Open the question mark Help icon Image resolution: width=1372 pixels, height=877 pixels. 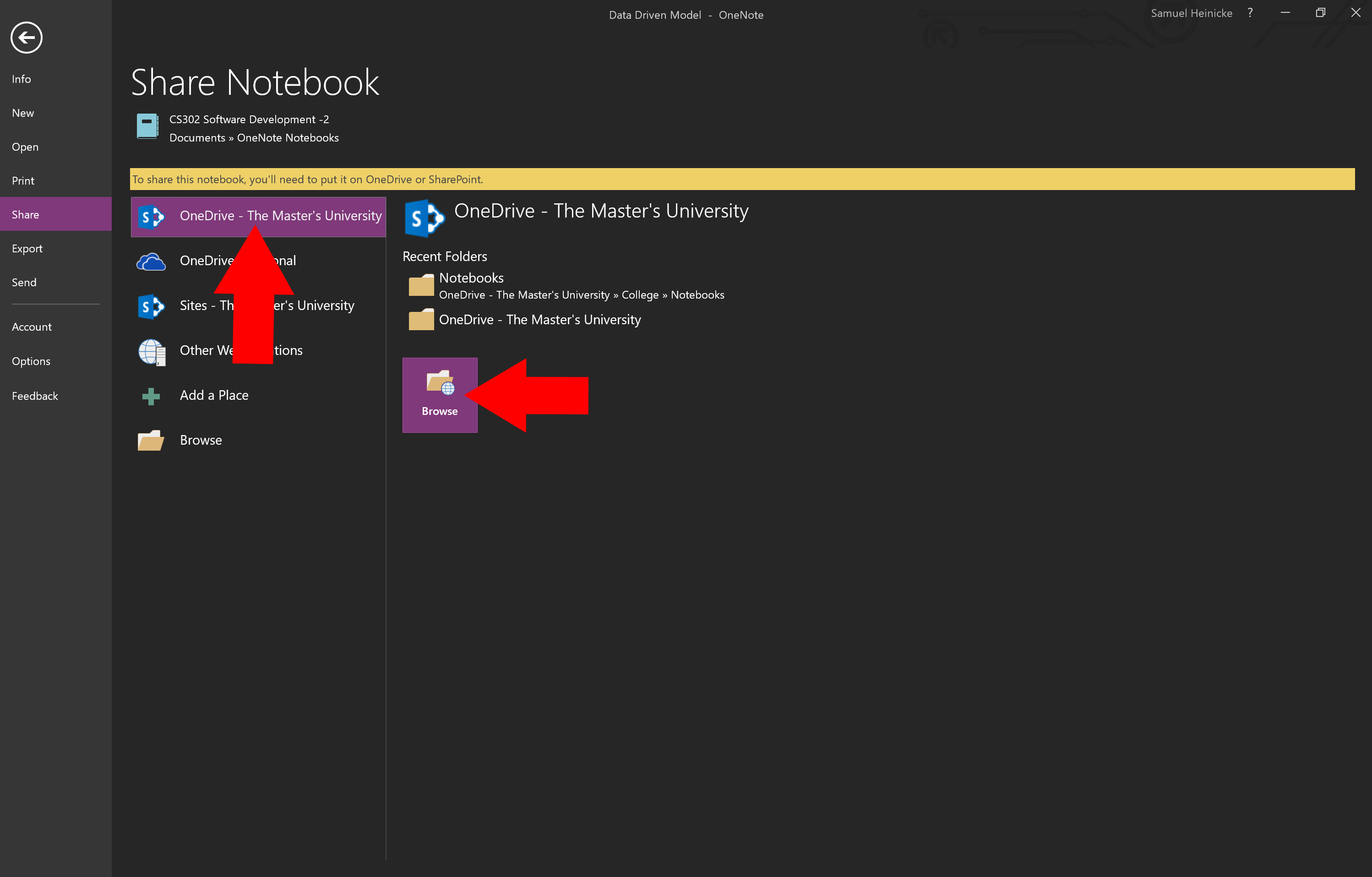1250,12
